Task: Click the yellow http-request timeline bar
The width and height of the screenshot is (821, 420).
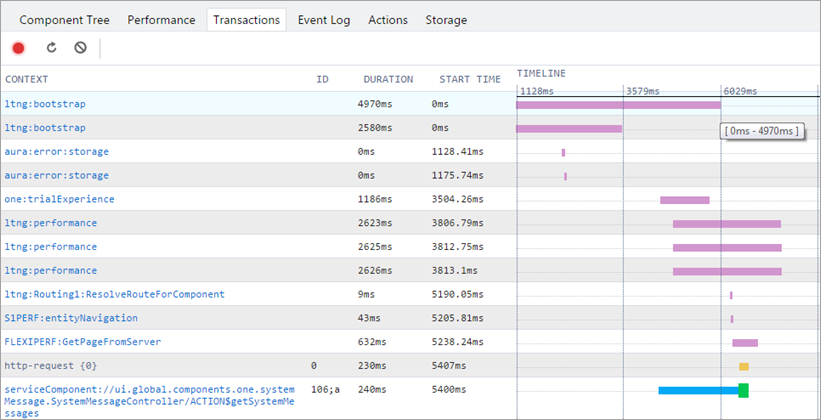Action: click(x=744, y=367)
